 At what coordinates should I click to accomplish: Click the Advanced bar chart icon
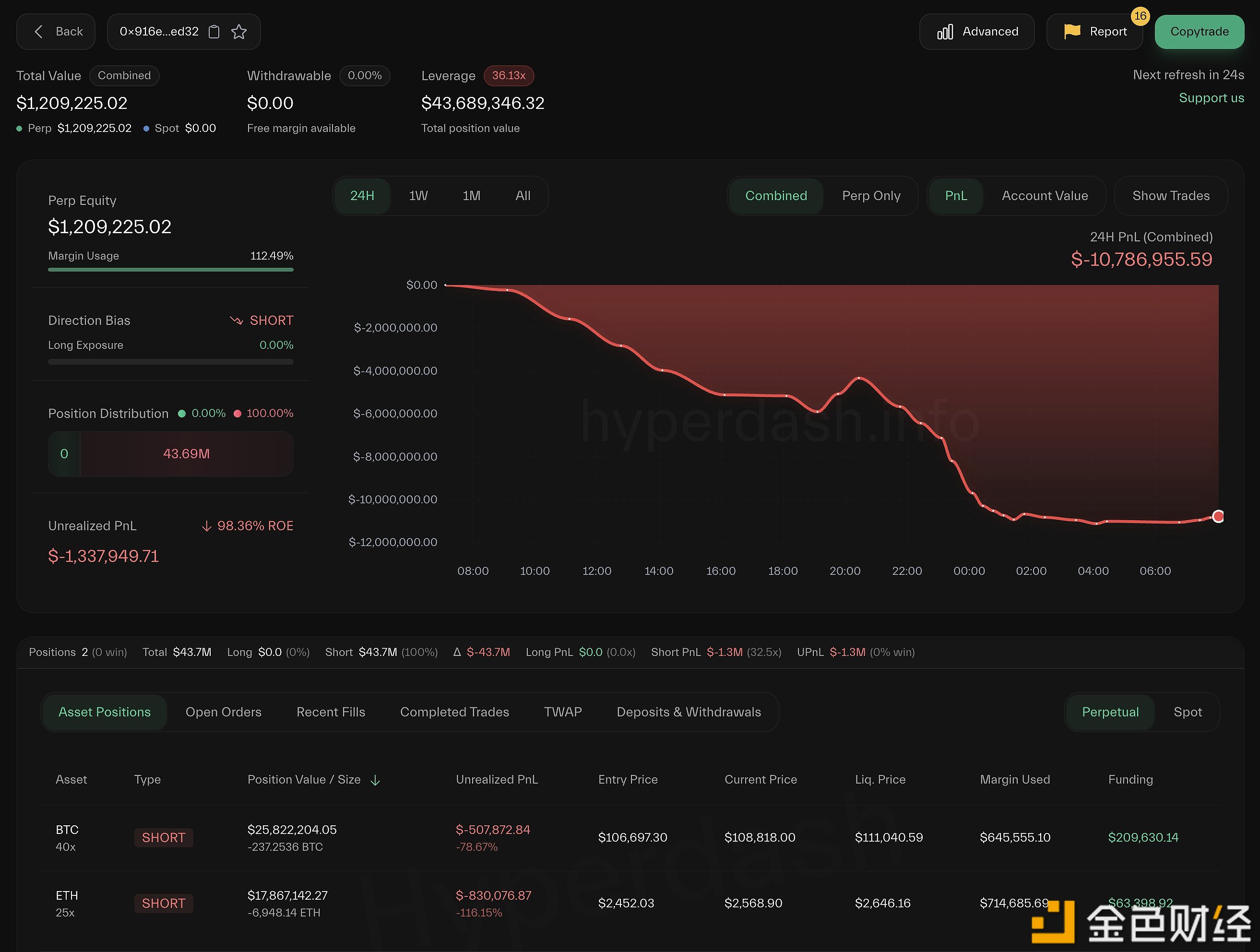[x=944, y=32]
